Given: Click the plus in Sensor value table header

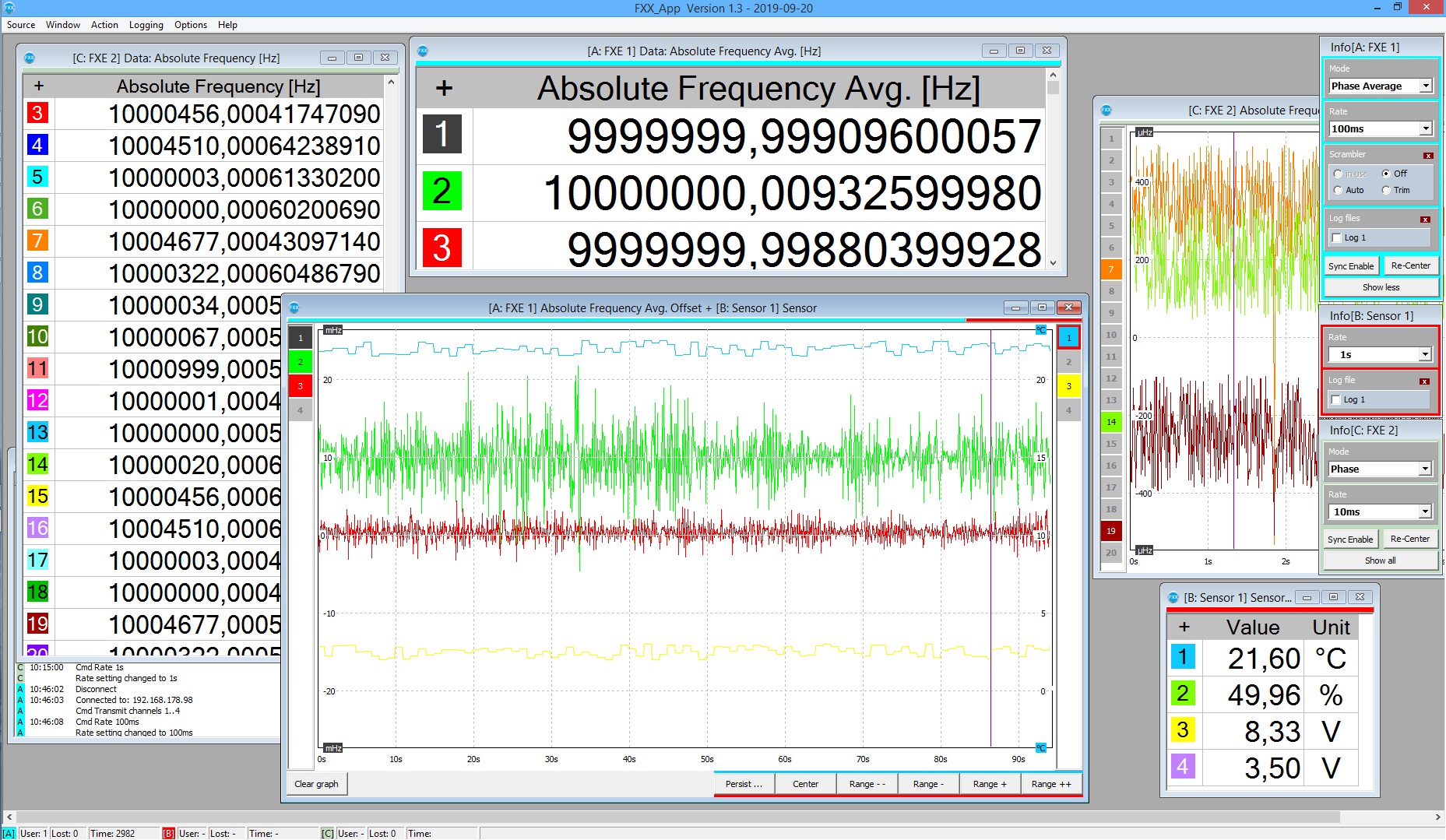Looking at the screenshot, I should point(1184,627).
